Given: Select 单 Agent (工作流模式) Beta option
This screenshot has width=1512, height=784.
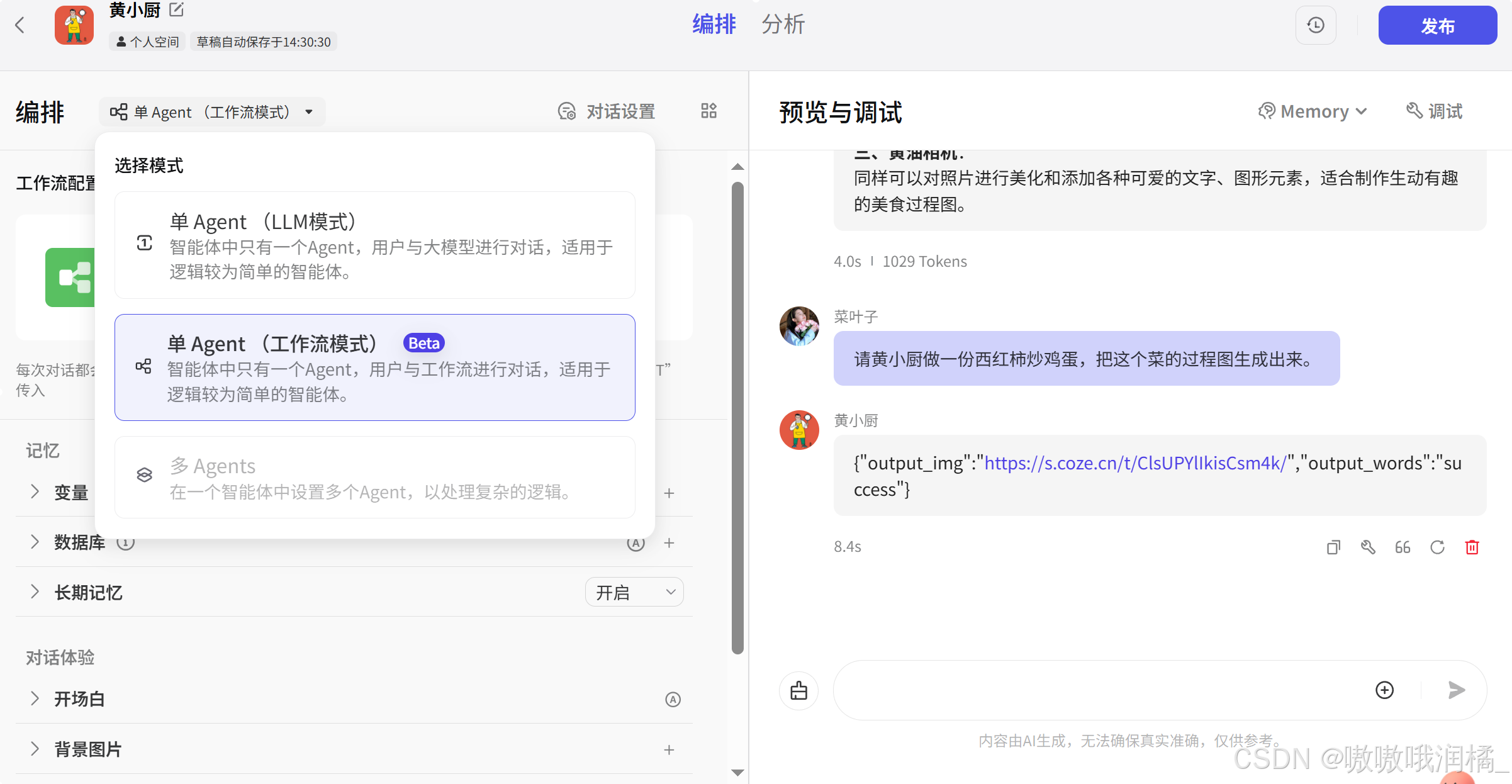Looking at the screenshot, I should click(375, 367).
